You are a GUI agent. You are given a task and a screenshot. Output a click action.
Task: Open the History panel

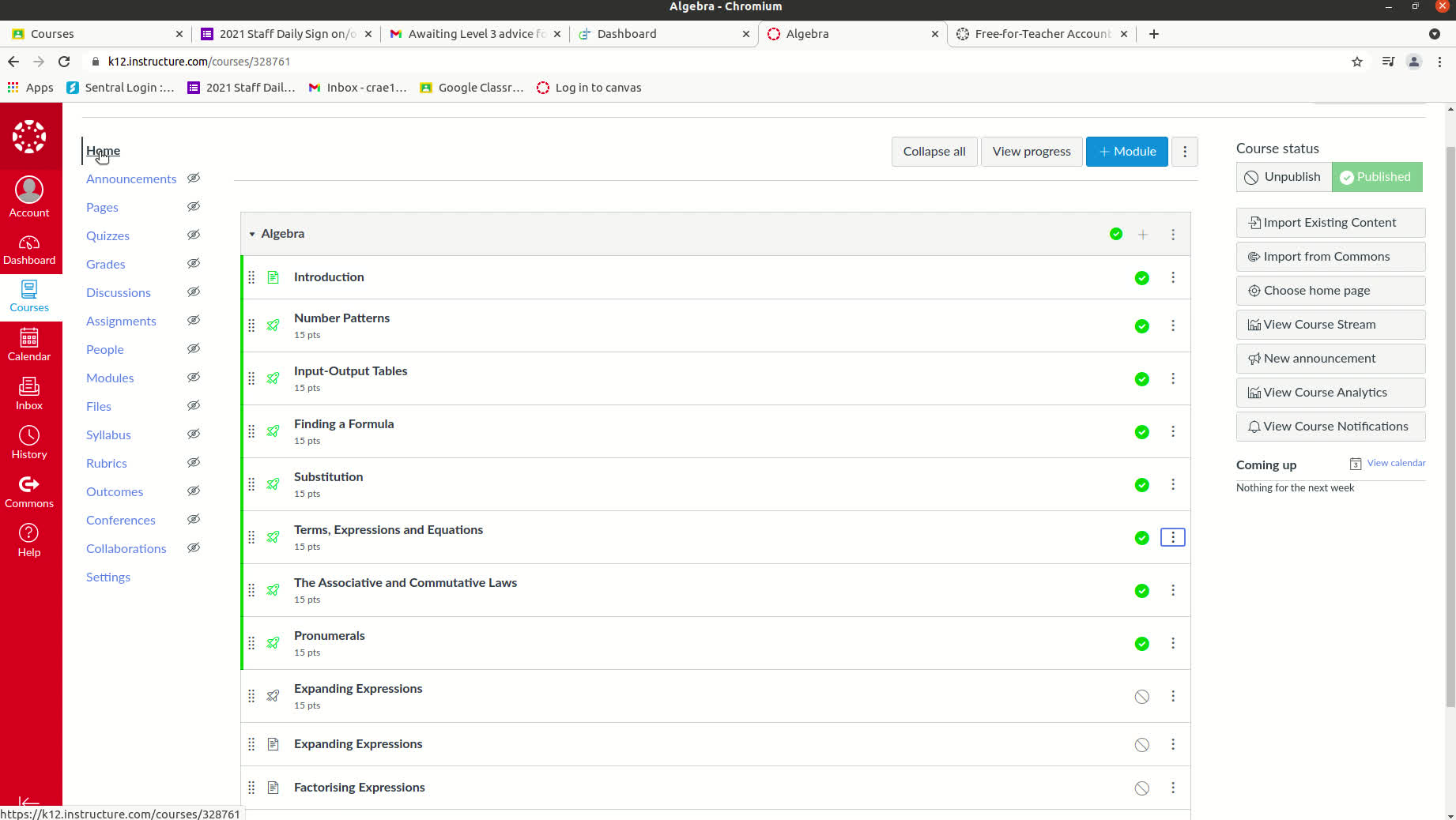click(29, 443)
